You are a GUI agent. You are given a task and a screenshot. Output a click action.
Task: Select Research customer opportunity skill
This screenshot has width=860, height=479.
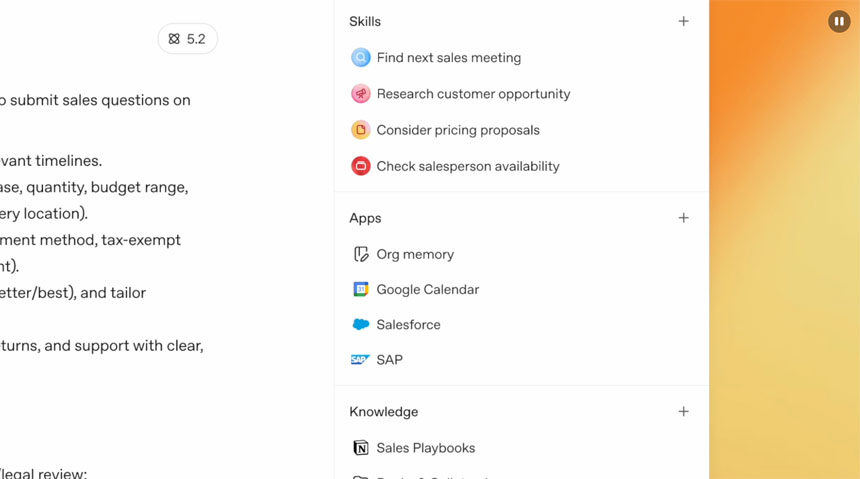click(473, 94)
